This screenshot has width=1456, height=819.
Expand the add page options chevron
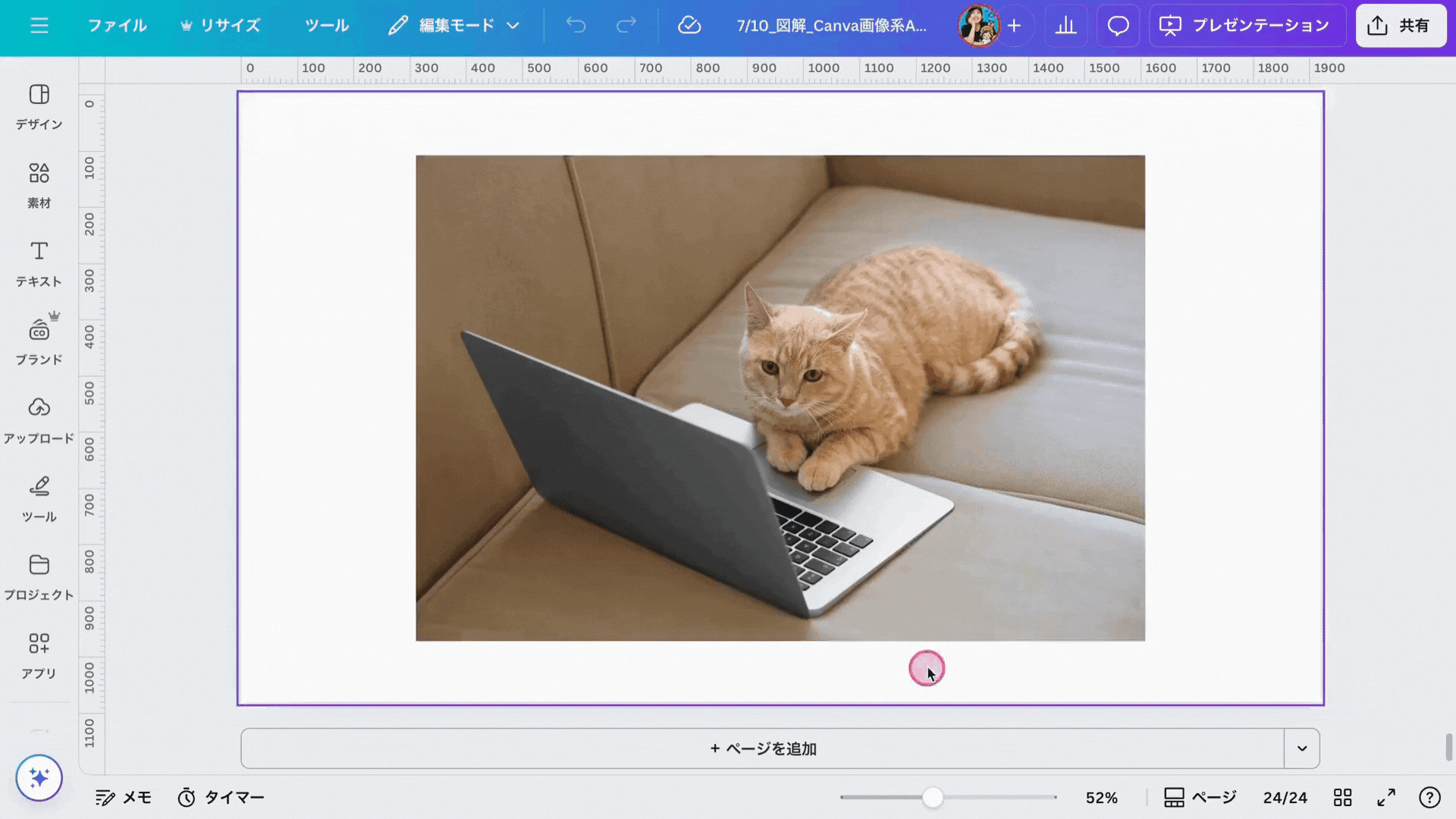pos(1302,748)
